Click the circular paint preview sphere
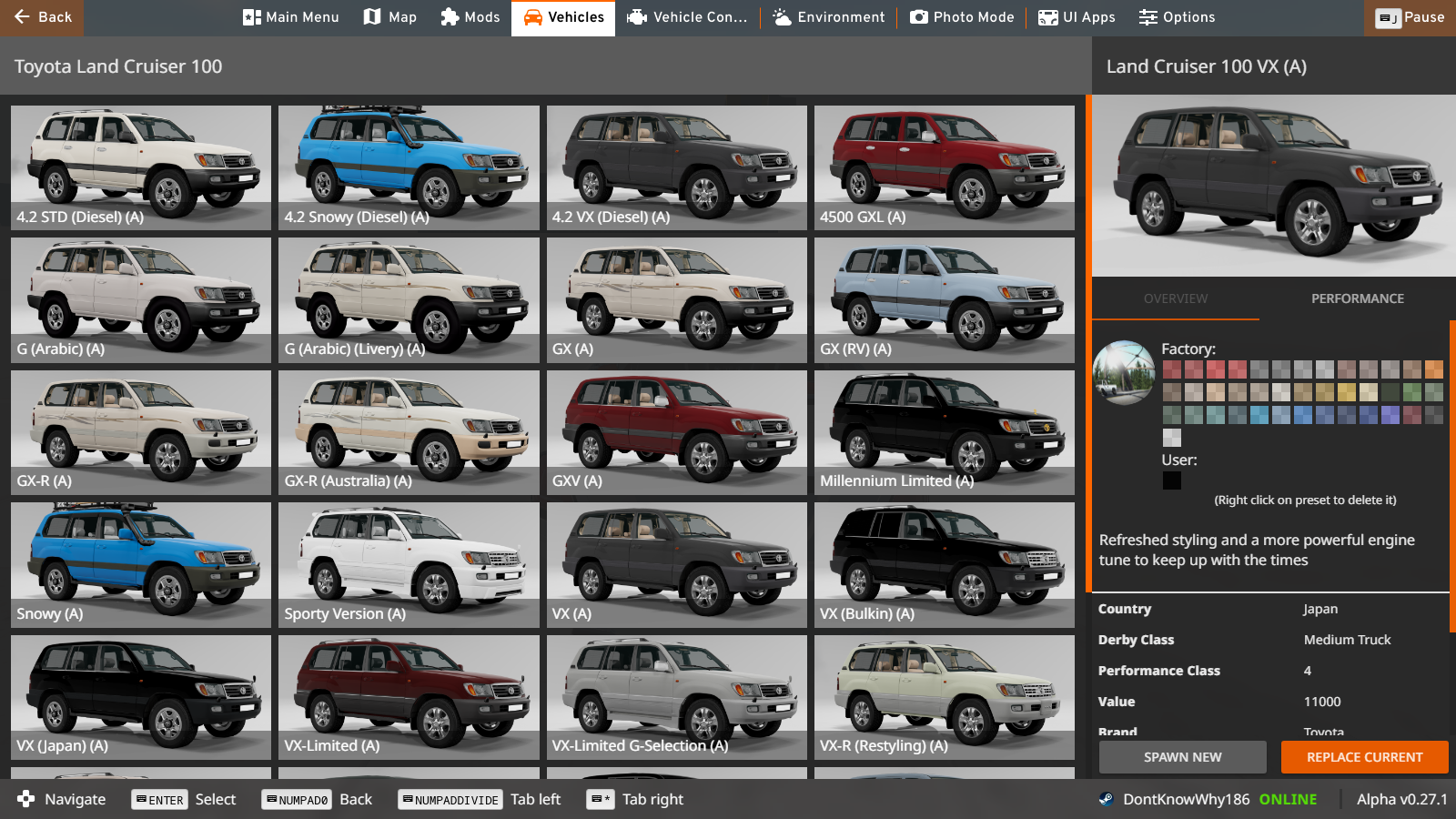1456x819 pixels. 1124,372
